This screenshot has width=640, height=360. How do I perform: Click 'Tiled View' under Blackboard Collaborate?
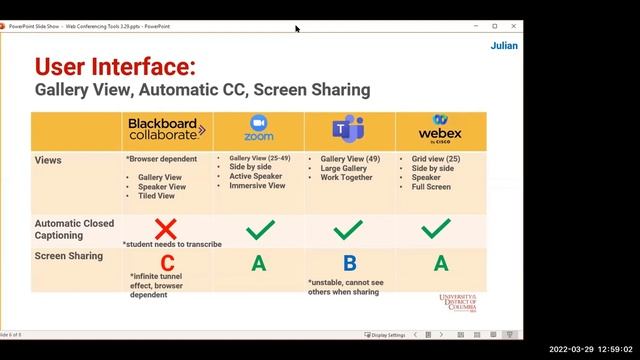156,196
